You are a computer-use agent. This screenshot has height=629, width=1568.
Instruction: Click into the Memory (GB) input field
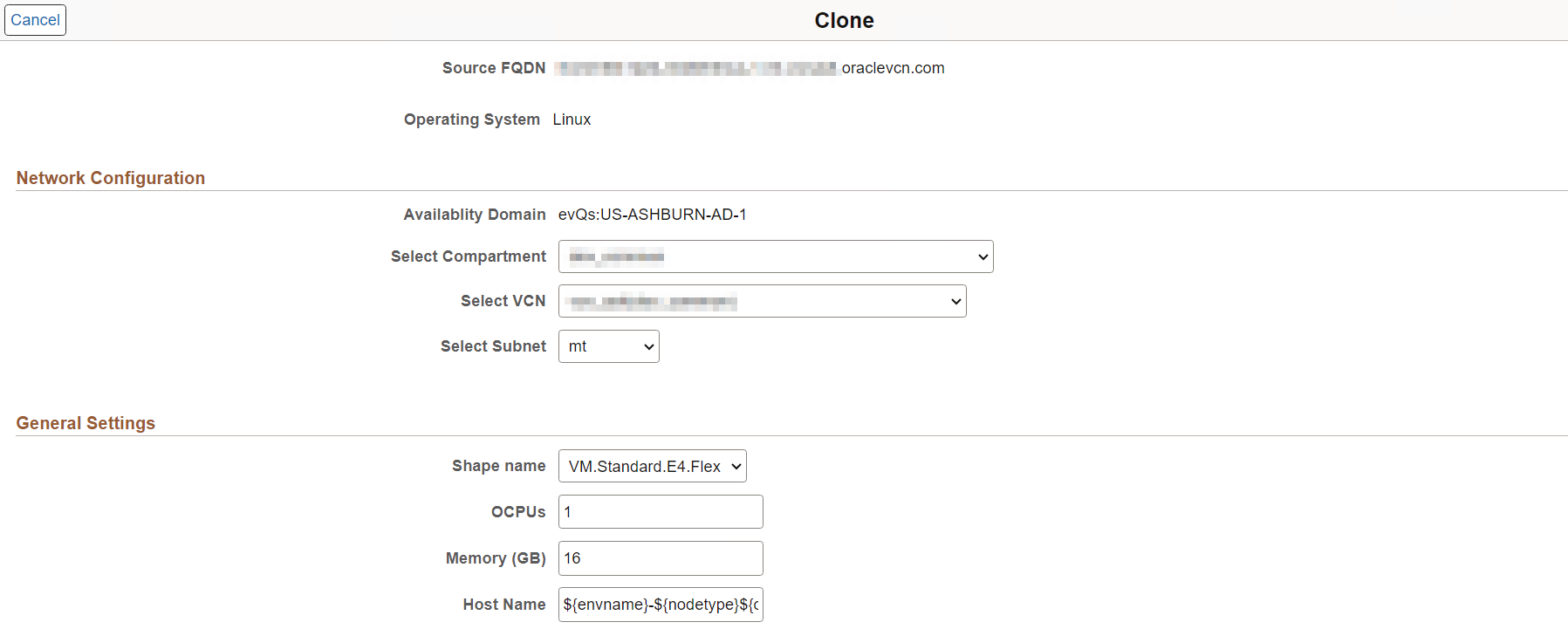pos(661,558)
